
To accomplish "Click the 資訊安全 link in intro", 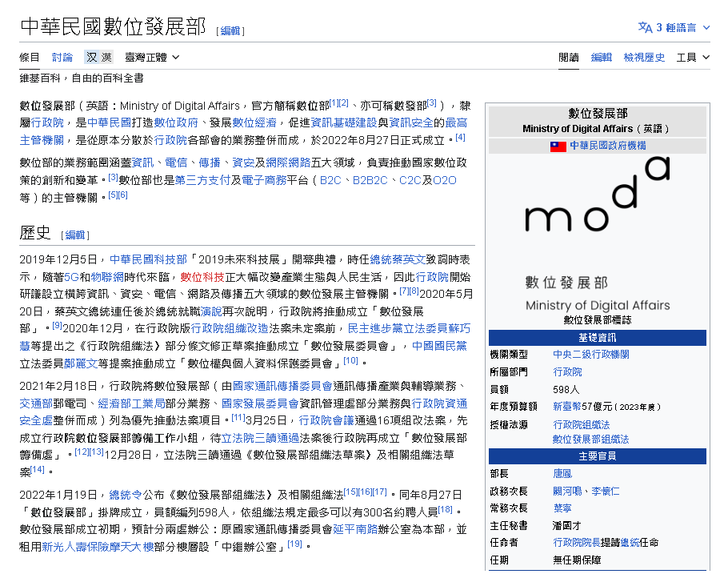I will (411, 123).
